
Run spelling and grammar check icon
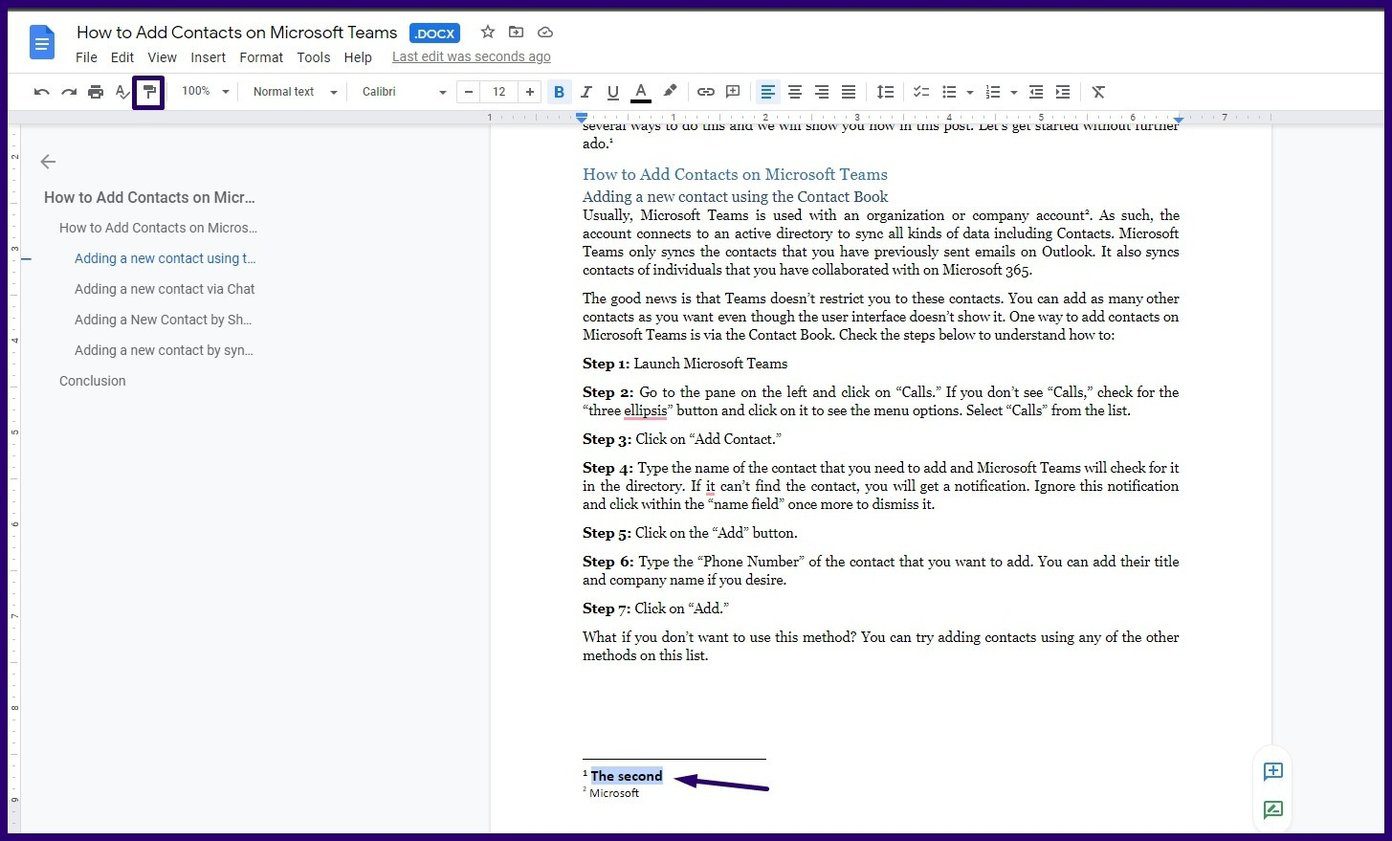pos(122,92)
